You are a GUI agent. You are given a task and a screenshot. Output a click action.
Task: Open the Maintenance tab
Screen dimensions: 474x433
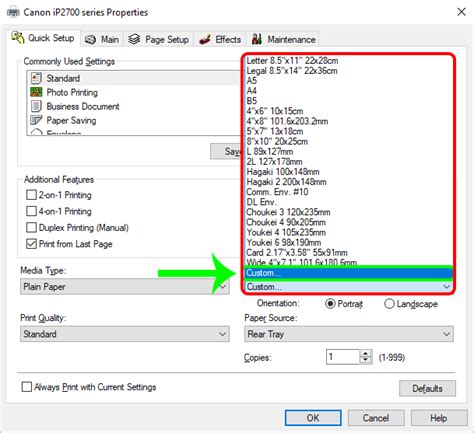click(283, 40)
